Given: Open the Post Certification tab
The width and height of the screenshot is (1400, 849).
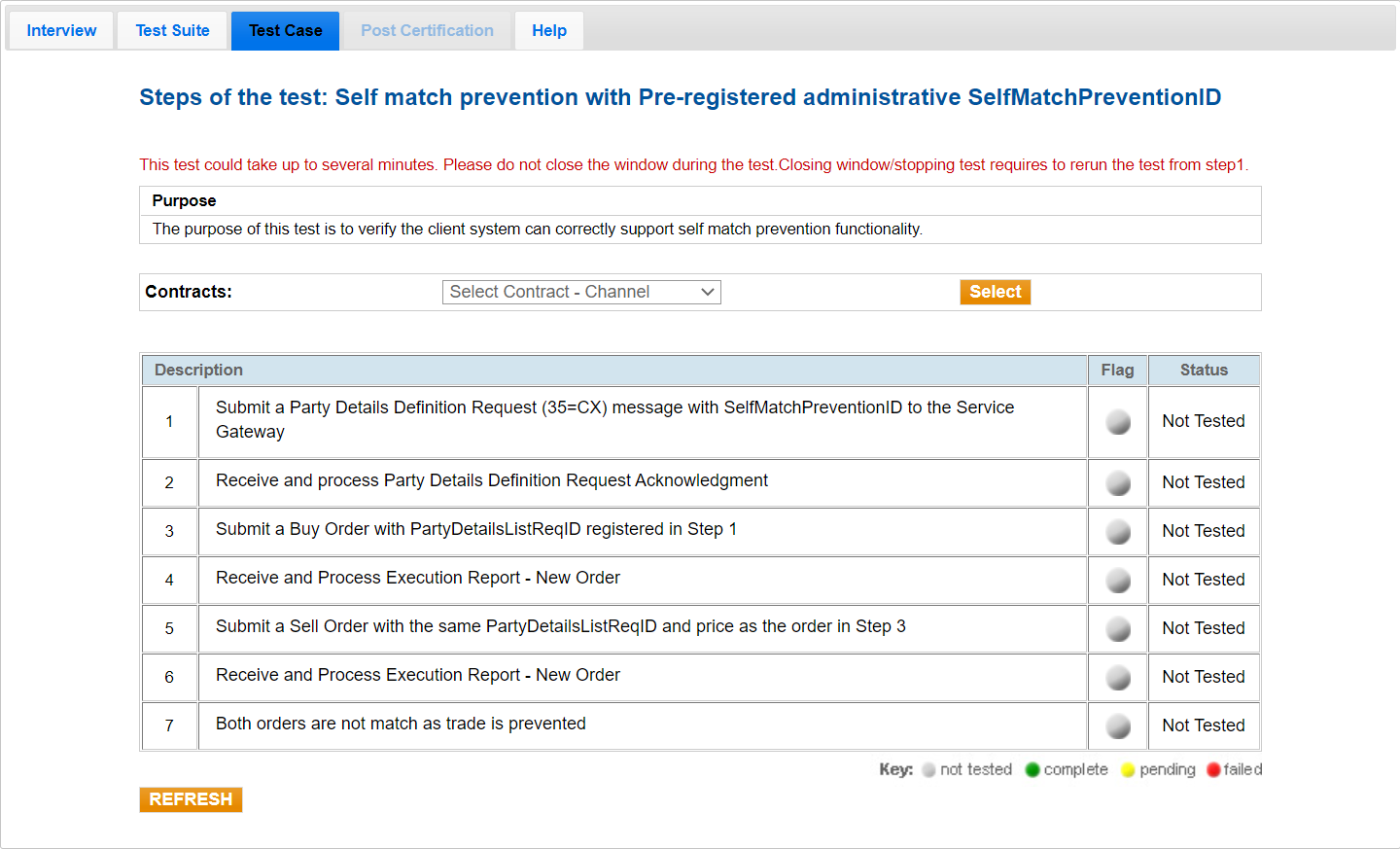Looking at the screenshot, I should [427, 31].
